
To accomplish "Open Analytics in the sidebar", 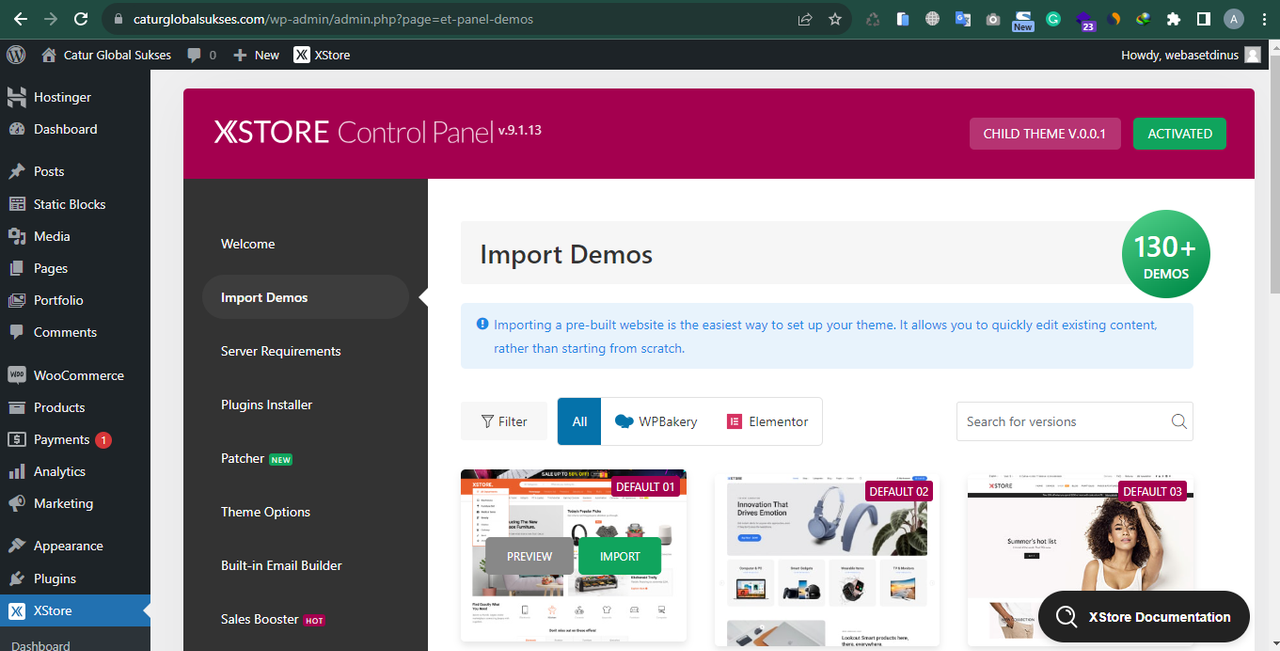I will click(59, 471).
